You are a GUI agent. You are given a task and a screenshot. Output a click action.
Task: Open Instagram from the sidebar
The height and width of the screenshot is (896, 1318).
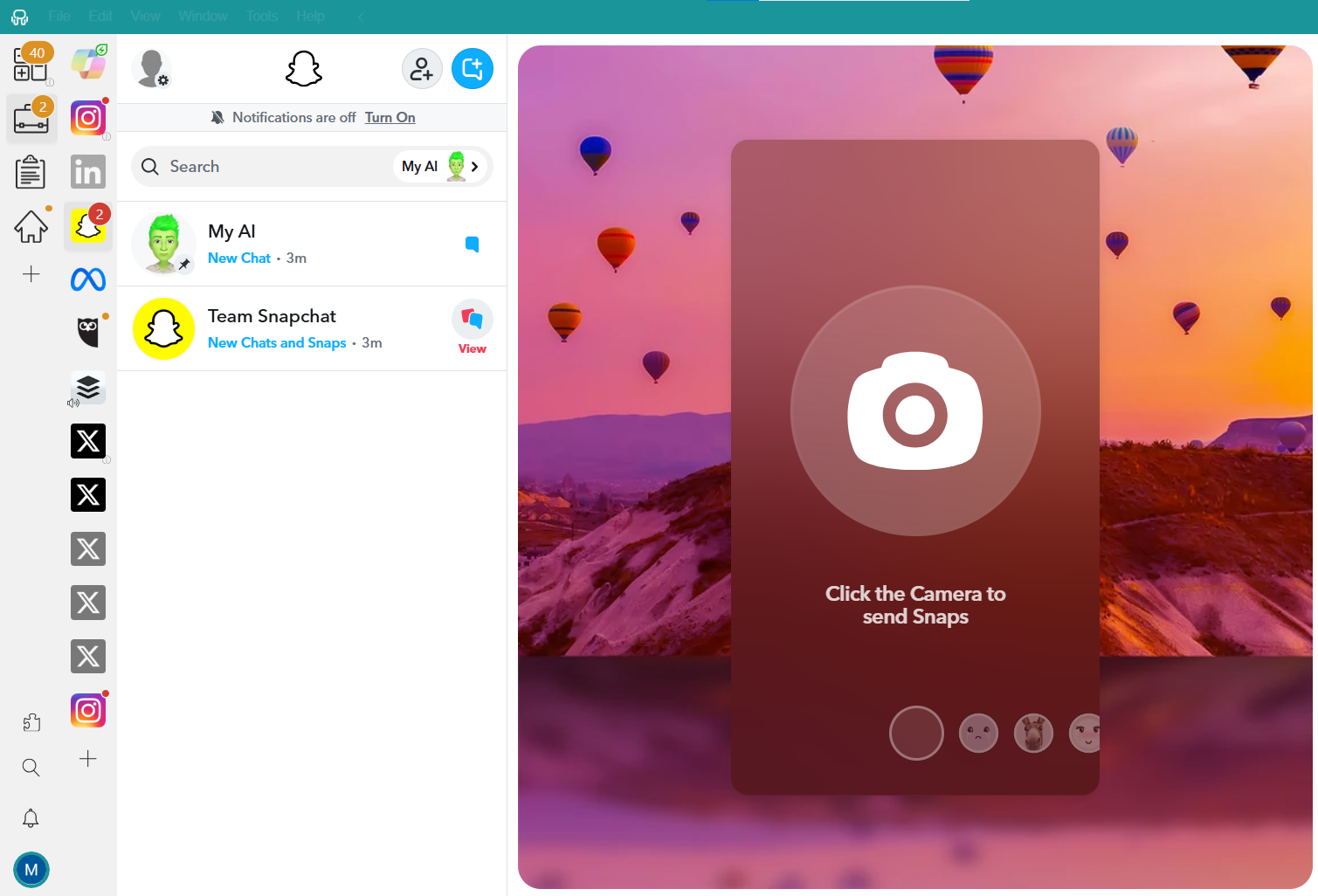tap(88, 117)
